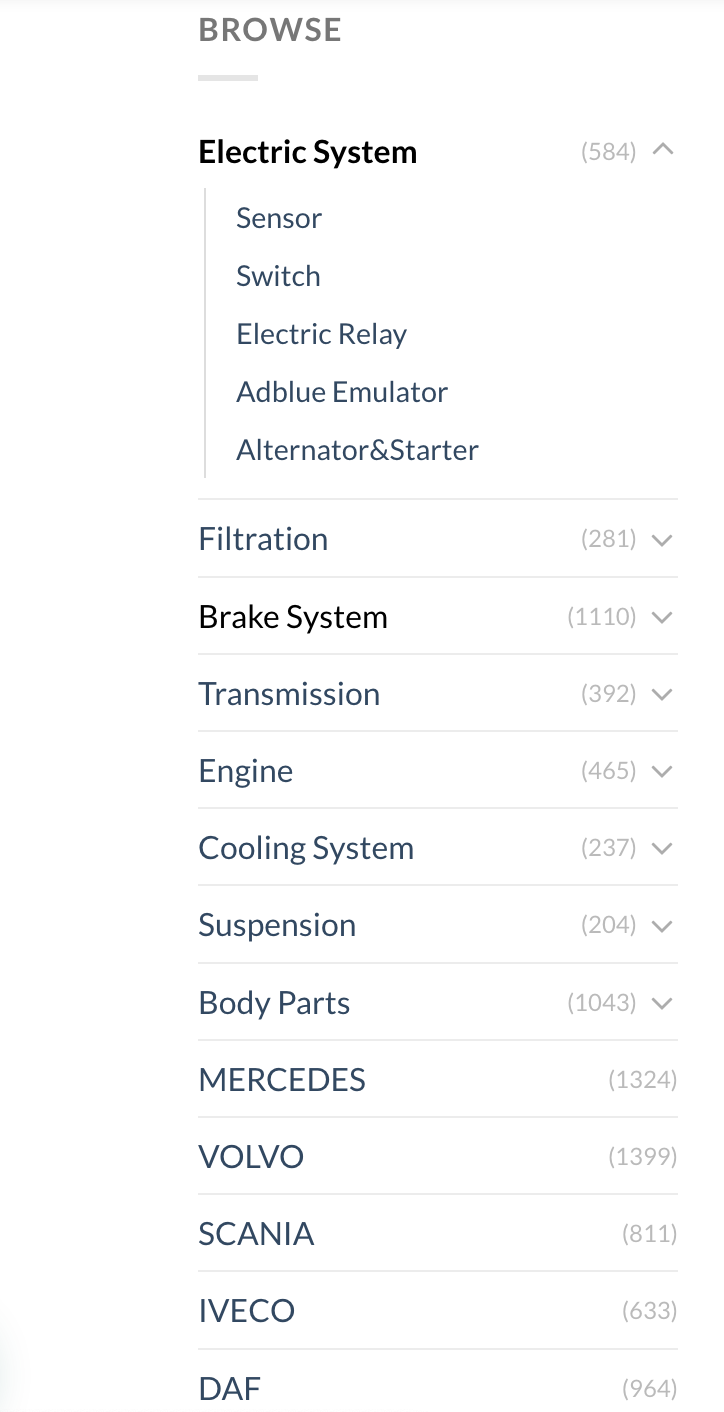Screen dimensions: 724x1412
Task: Open the Sensor subcategory
Action: click(x=279, y=218)
